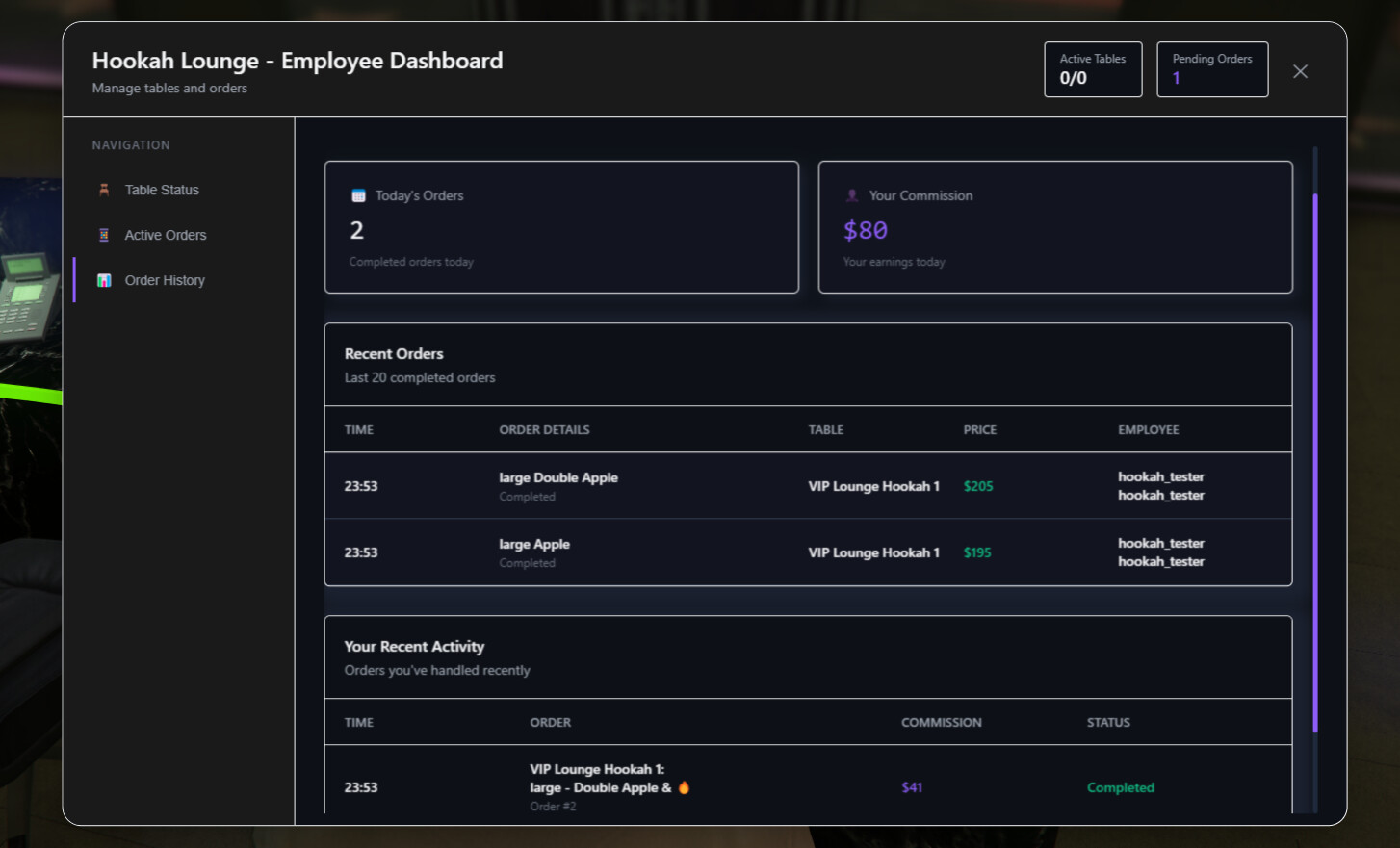
Task: Switch to Active Orders in navigation
Action: [165, 235]
